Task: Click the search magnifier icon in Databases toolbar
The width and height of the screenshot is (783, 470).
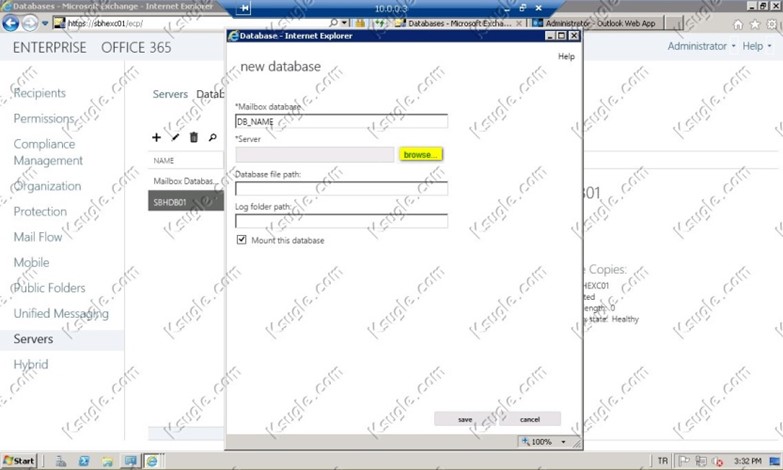Action: 213,137
